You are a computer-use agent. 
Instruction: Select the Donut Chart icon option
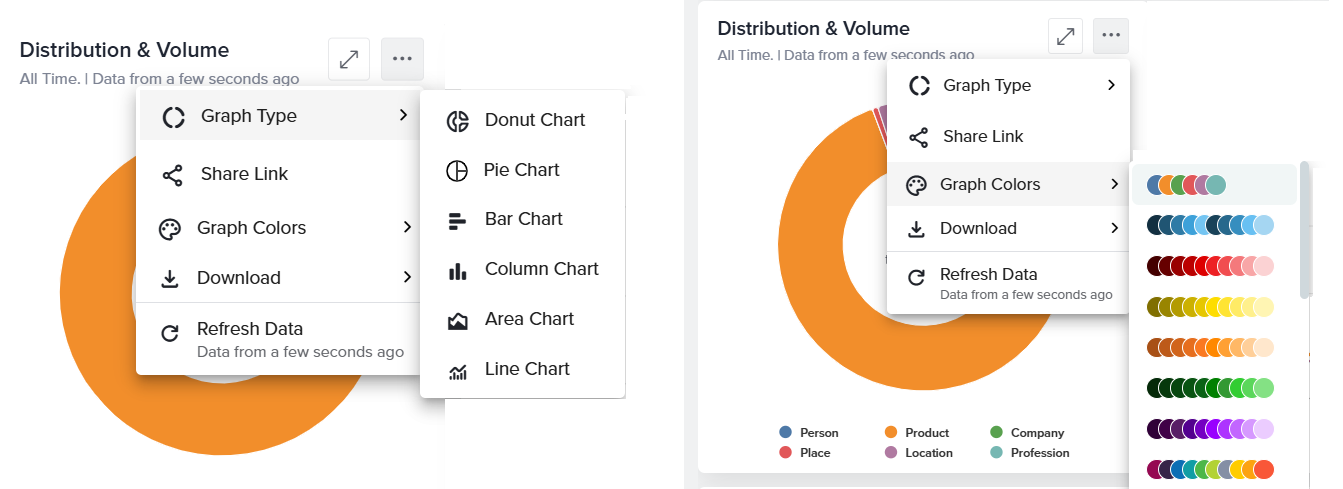coord(458,121)
